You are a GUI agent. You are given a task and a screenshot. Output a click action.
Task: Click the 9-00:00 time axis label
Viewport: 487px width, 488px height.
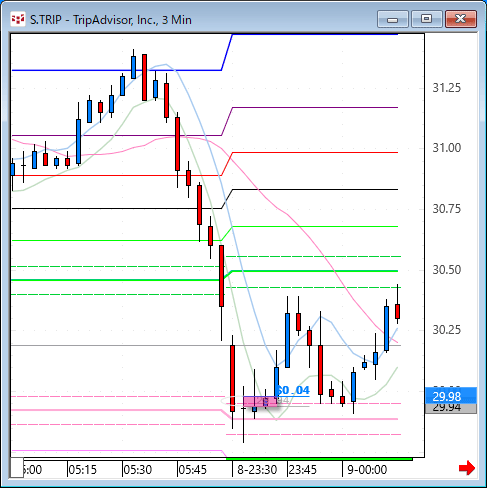click(x=367, y=470)
